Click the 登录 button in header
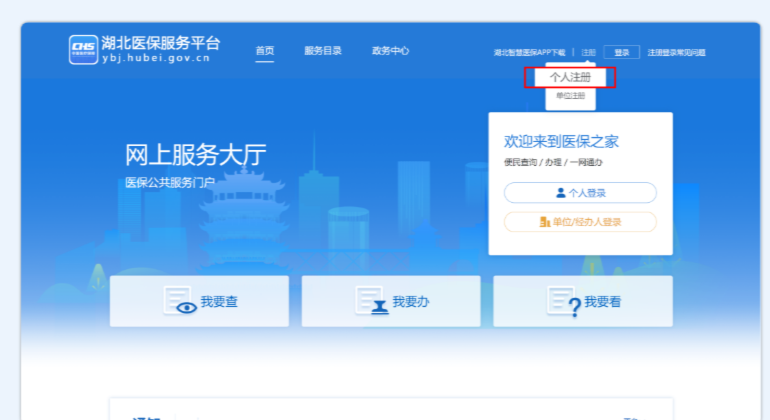Screen dimensions: 770x420 tap(622, 52)
